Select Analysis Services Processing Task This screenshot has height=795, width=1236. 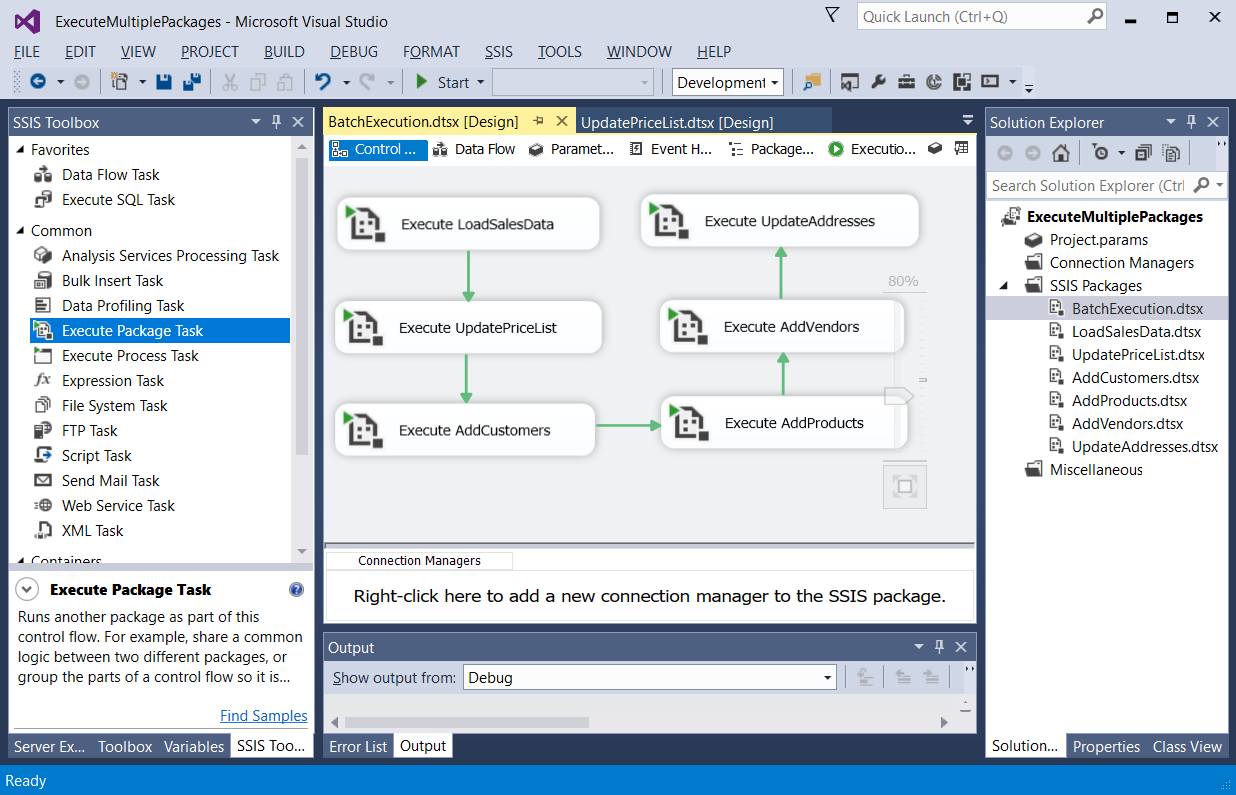click(x=170, y=255)
